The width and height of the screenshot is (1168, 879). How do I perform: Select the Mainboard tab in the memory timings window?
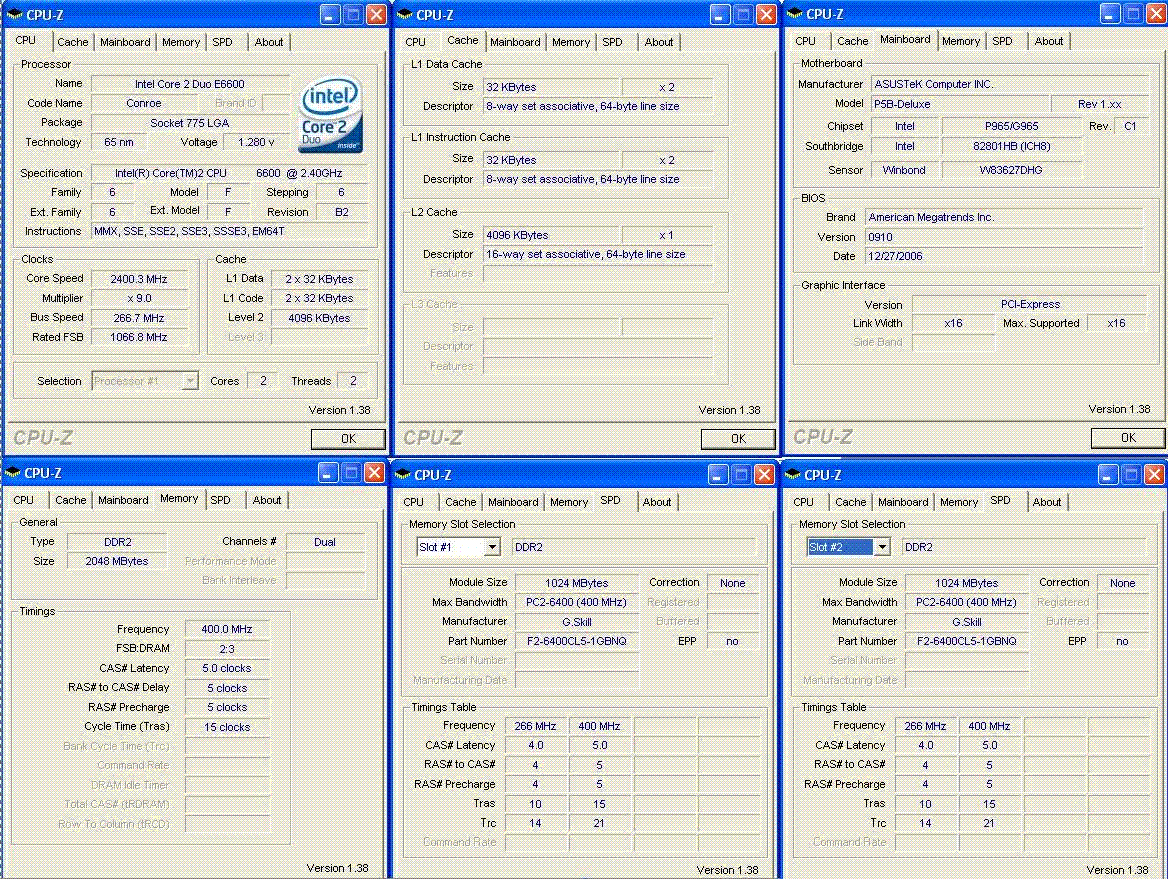[x=123, y=501]
